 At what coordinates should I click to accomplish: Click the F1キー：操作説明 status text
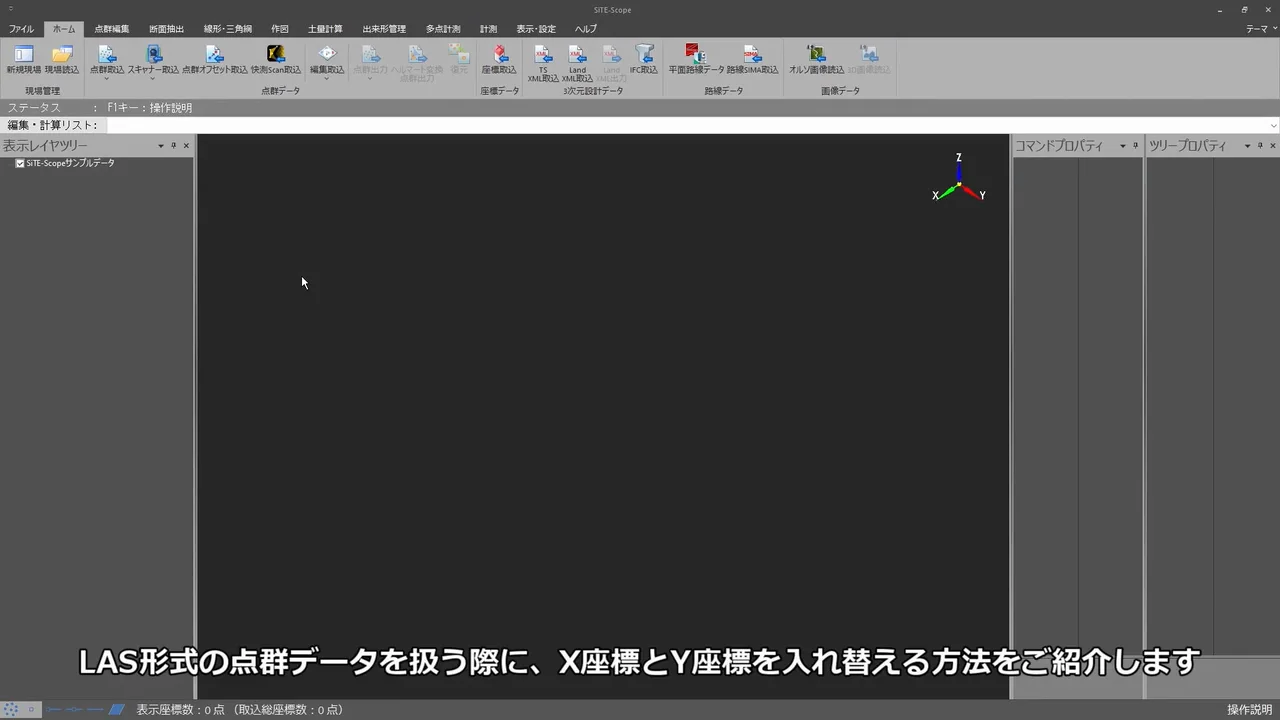click(x=150, y=108)
